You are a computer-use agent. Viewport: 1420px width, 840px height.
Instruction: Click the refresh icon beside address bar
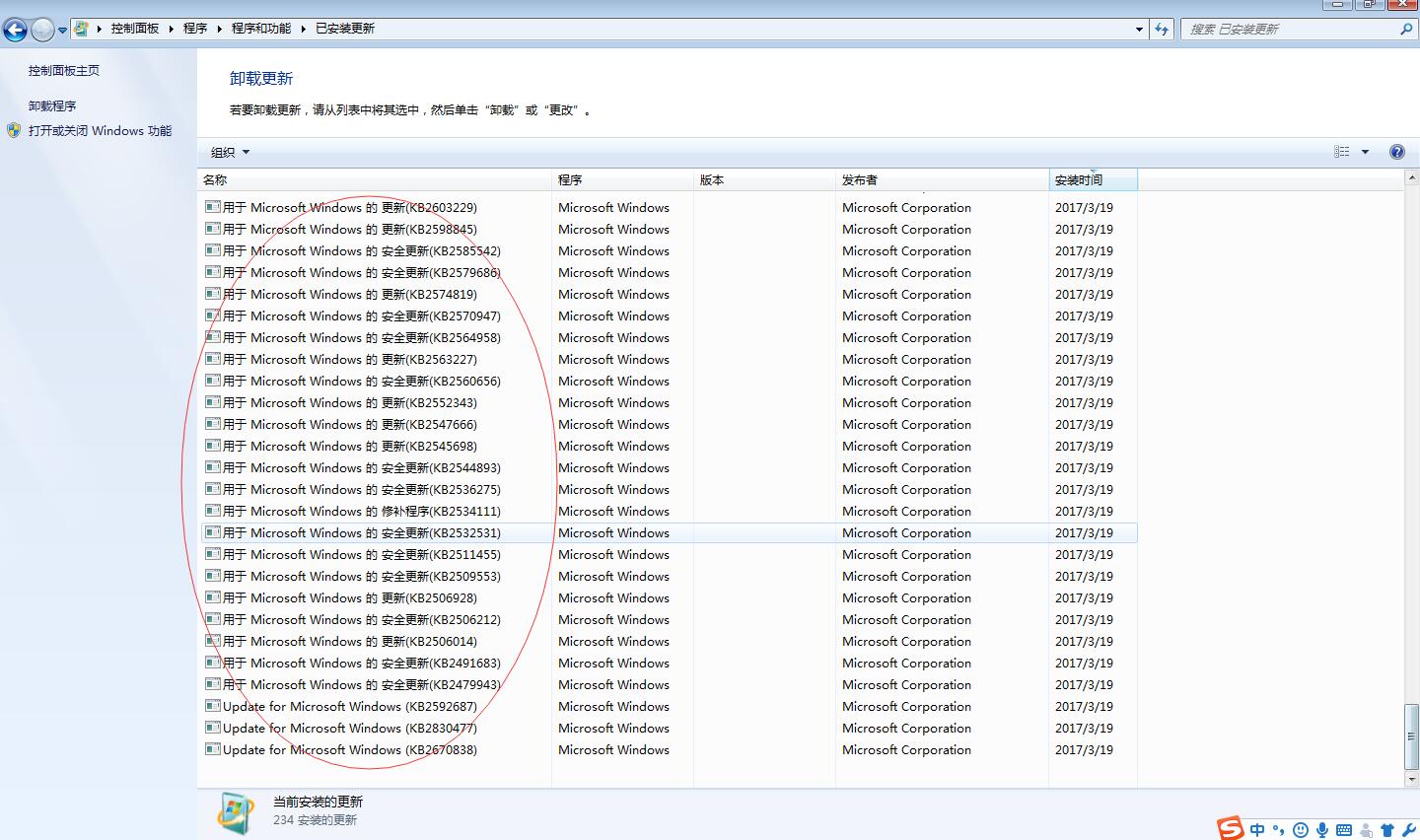(x=1162, y=30)
